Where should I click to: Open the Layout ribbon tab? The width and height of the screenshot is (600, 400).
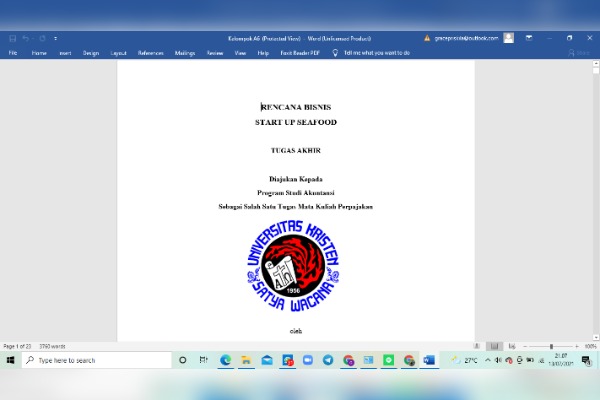coord(118,53)
